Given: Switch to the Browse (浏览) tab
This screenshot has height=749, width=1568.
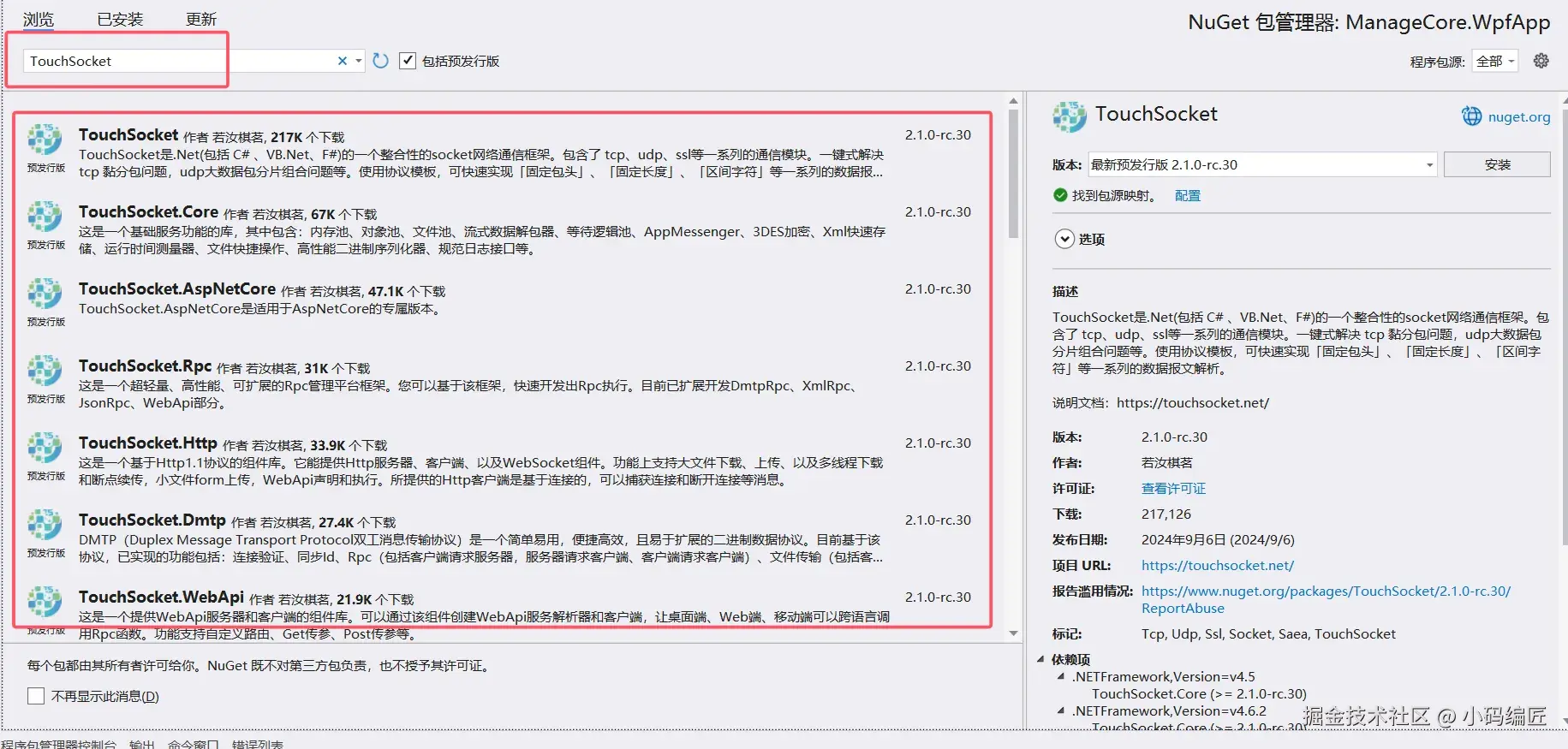Looking at the screenshot, I should click(38, 19).
